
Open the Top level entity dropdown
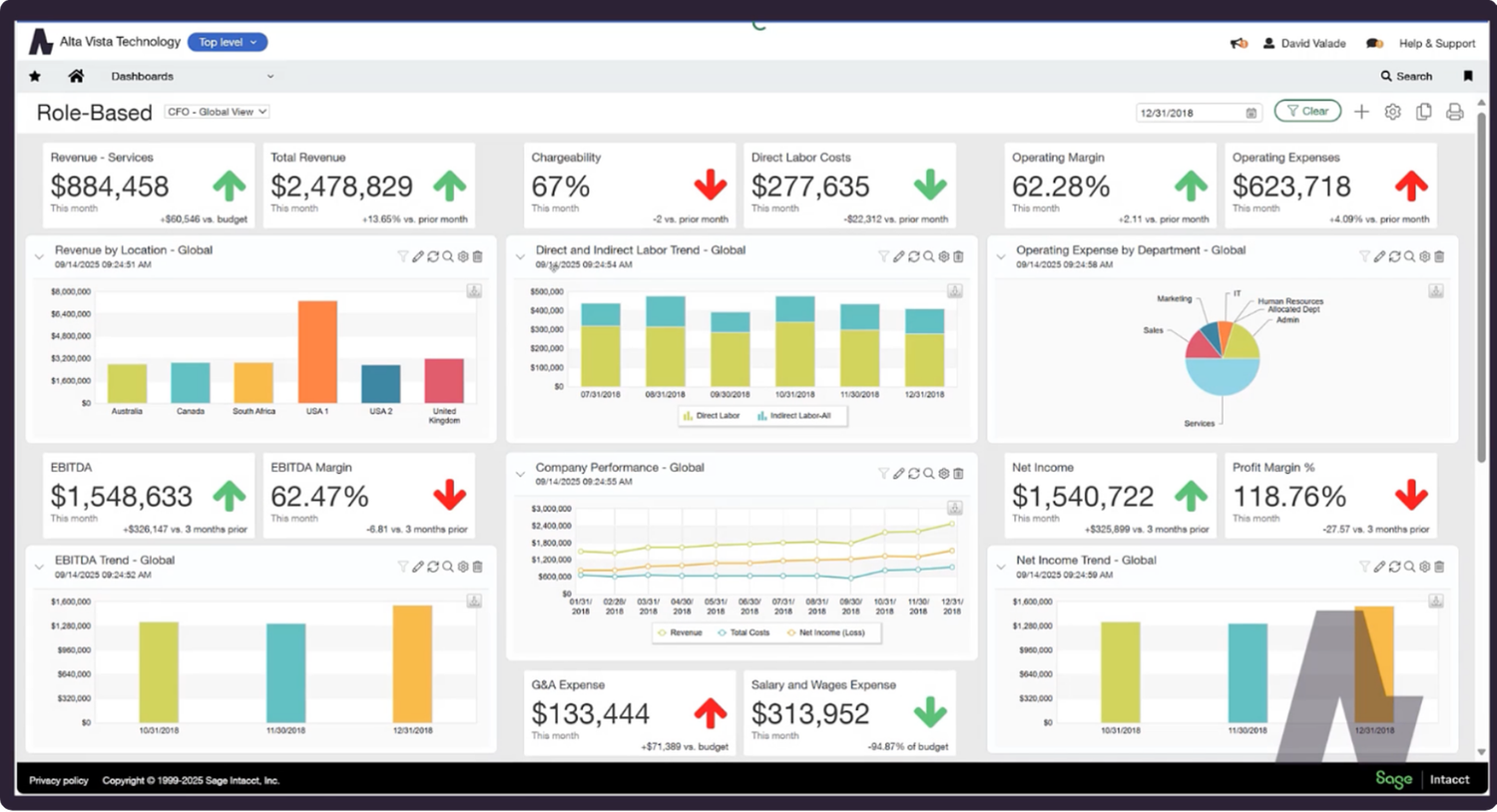(228, 42)
